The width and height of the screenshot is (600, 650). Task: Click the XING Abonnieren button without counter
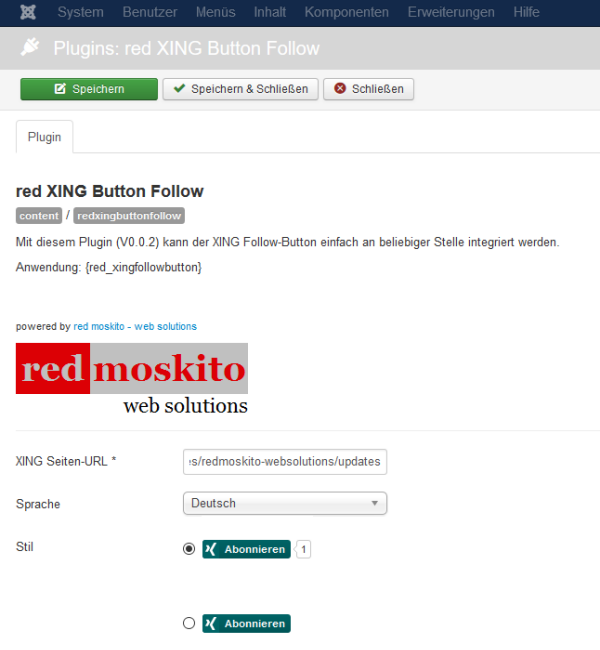click(x=246, y=623)
